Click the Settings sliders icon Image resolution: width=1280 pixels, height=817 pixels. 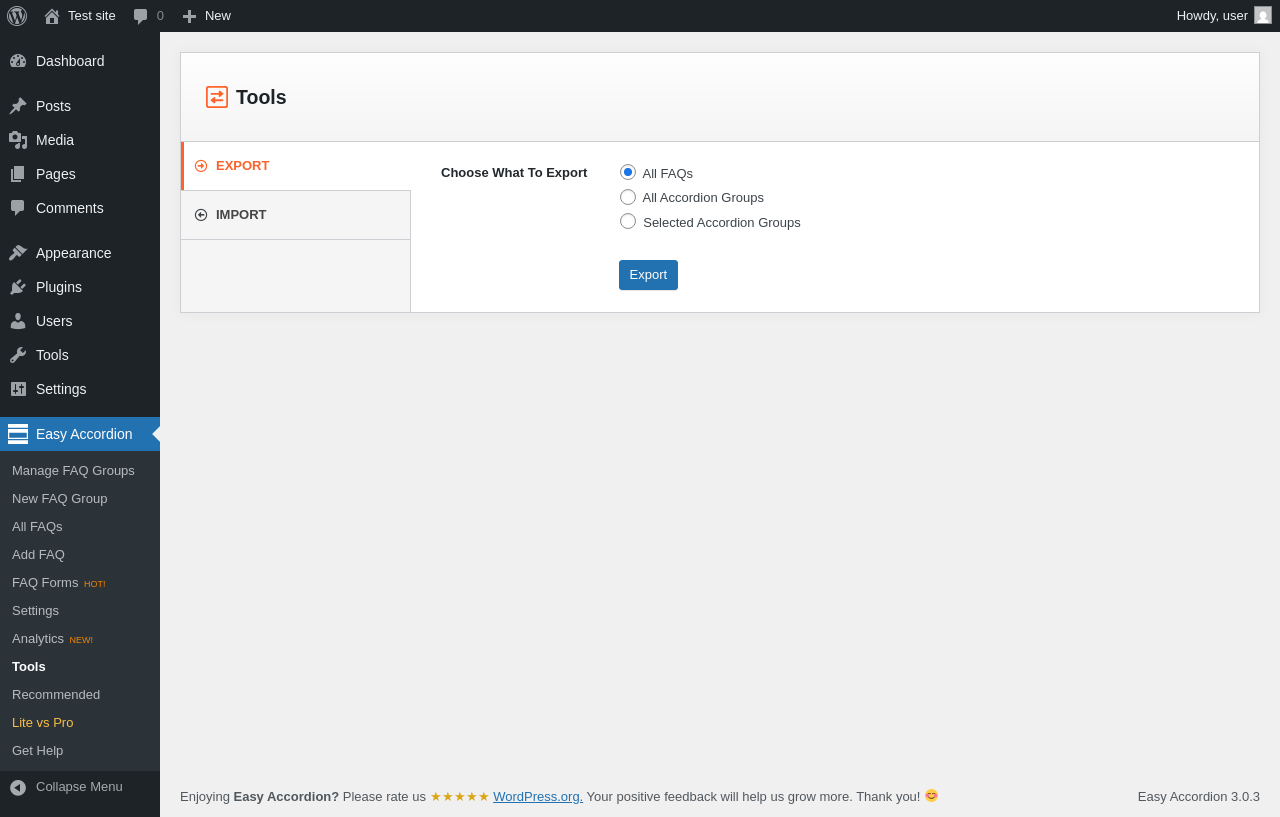[x=18, y=389]
